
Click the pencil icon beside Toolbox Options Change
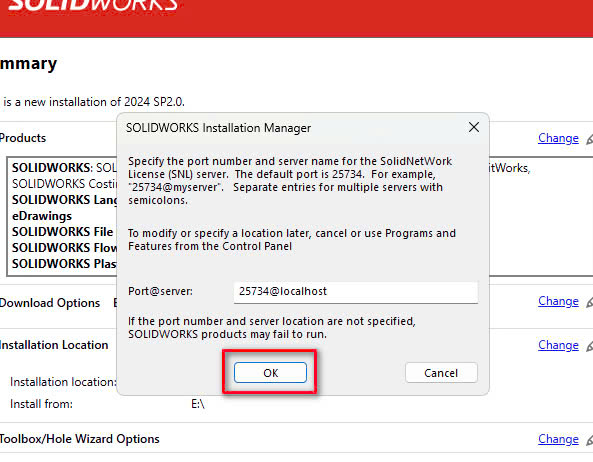pyautogui.click(x=589, y=440)
